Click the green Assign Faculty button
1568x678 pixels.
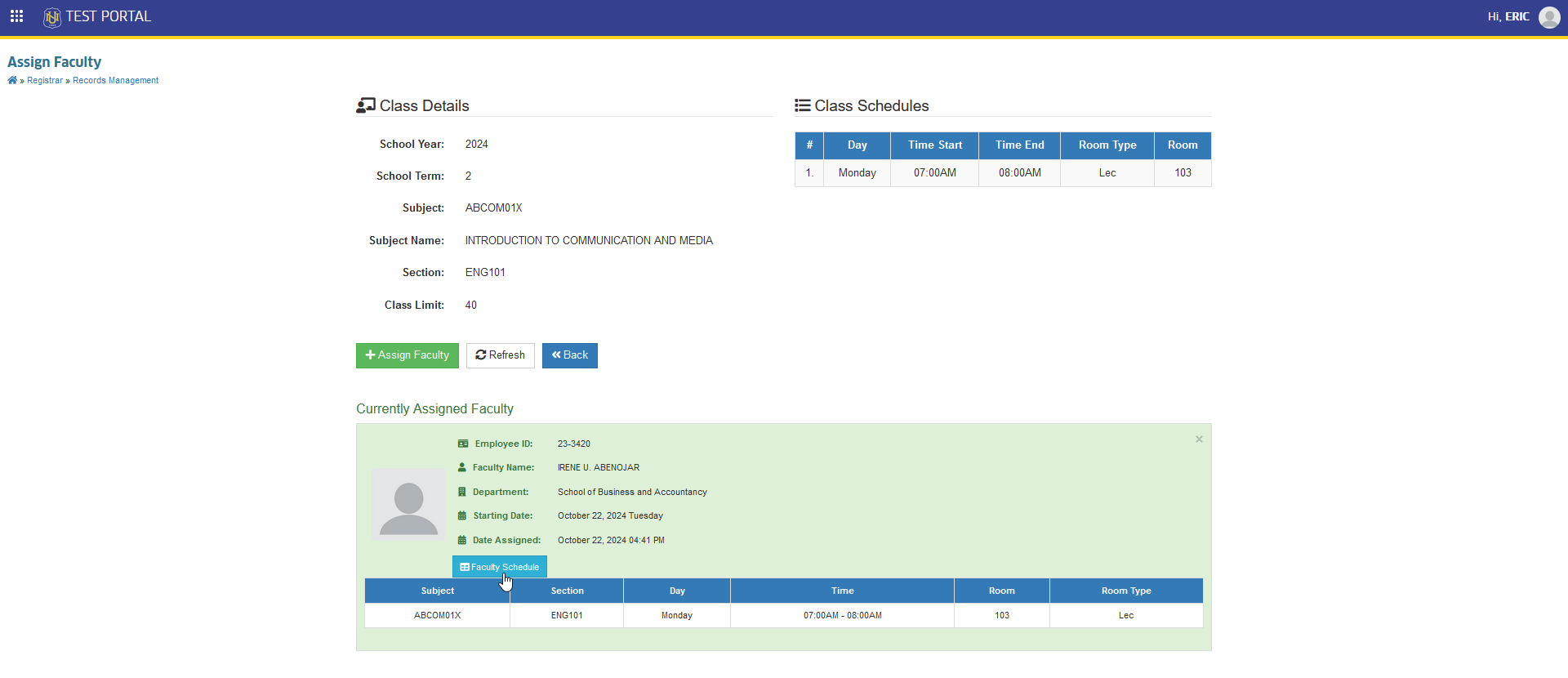pyautogui.click(x=408, y=355)
